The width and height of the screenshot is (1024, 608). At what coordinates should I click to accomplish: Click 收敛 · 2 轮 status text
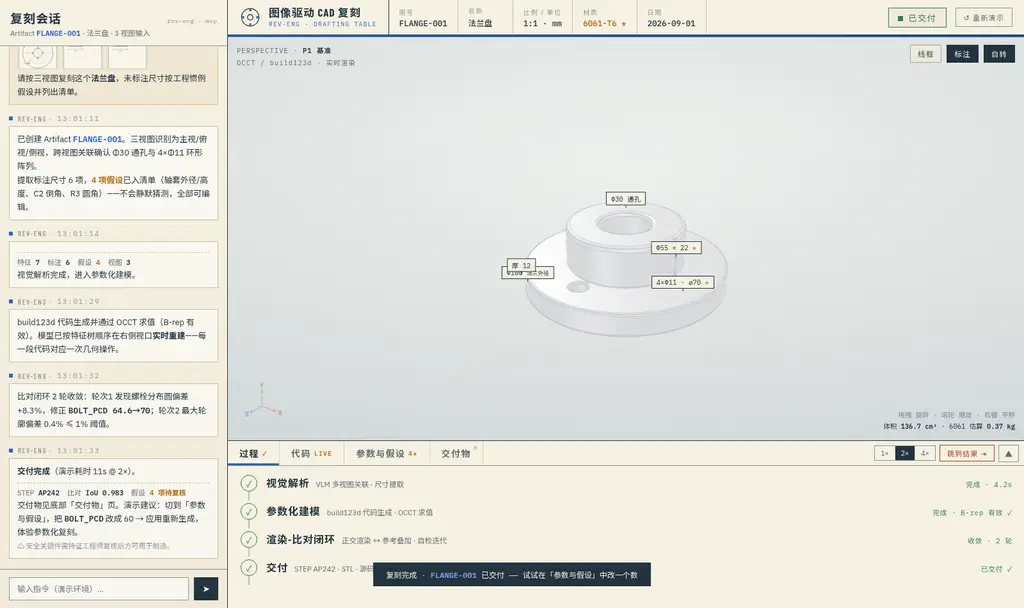pos(990,541)
